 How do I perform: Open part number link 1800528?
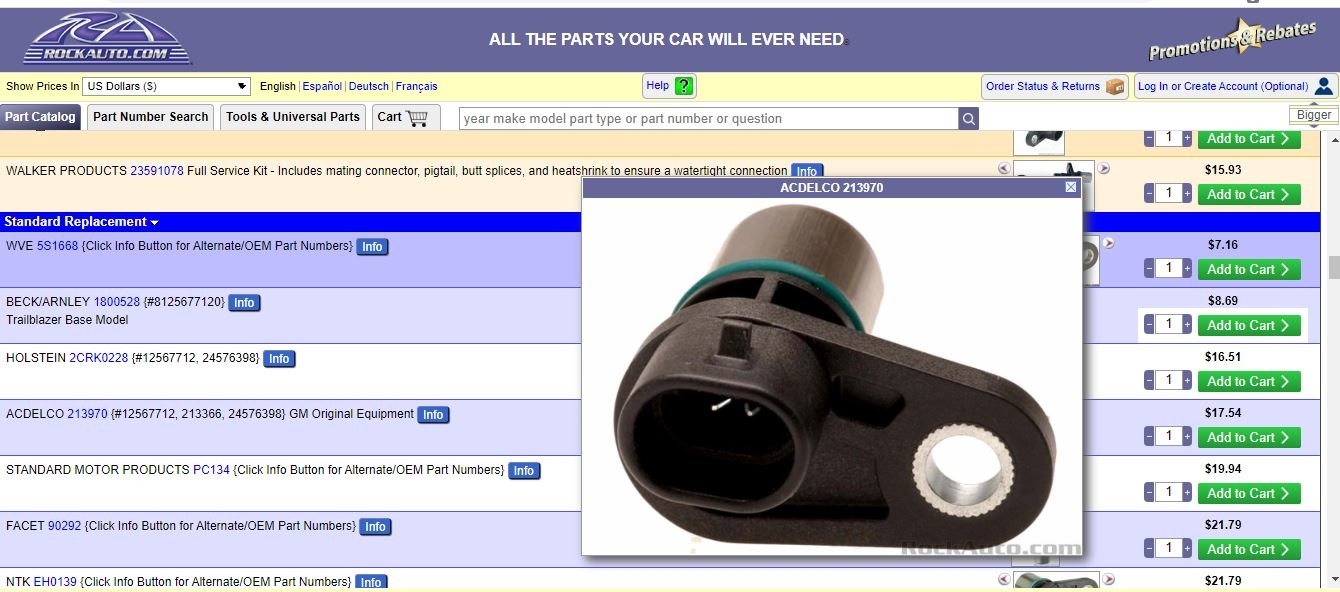117,302
